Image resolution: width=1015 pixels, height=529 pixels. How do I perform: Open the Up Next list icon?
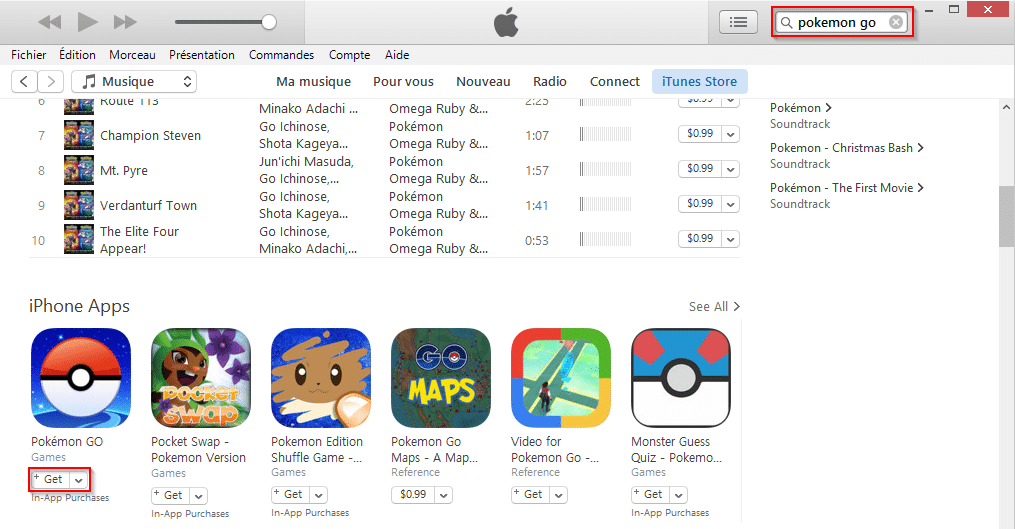738,22
